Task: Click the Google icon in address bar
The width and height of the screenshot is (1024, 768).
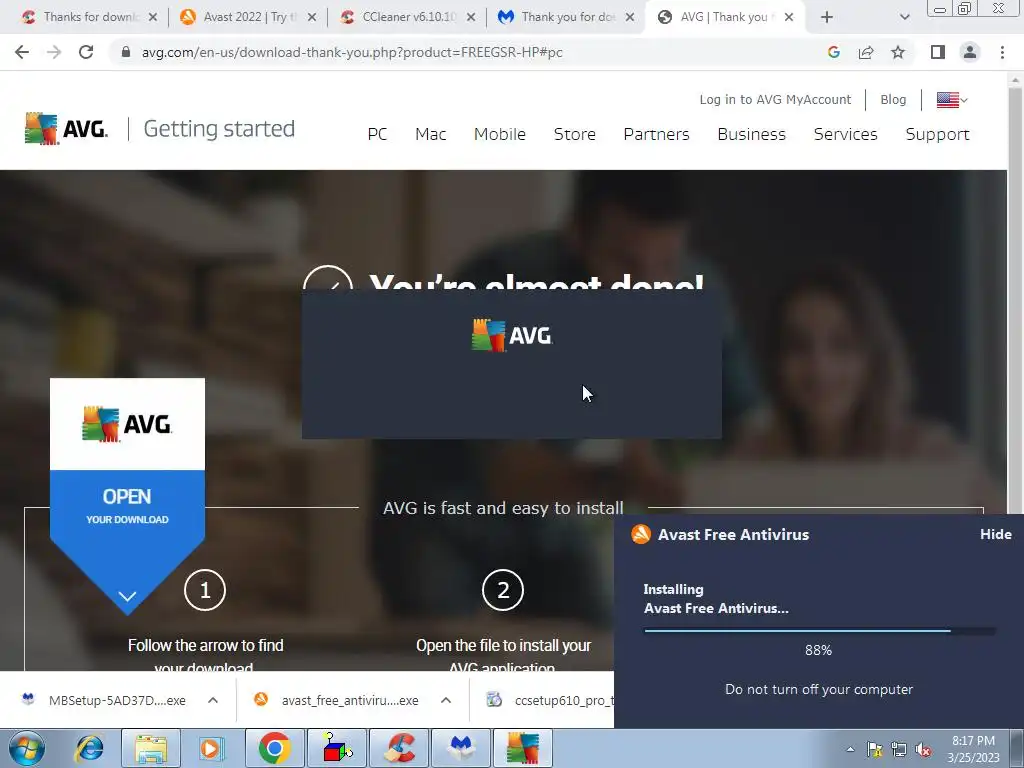Action: click(x=833, y=52)
